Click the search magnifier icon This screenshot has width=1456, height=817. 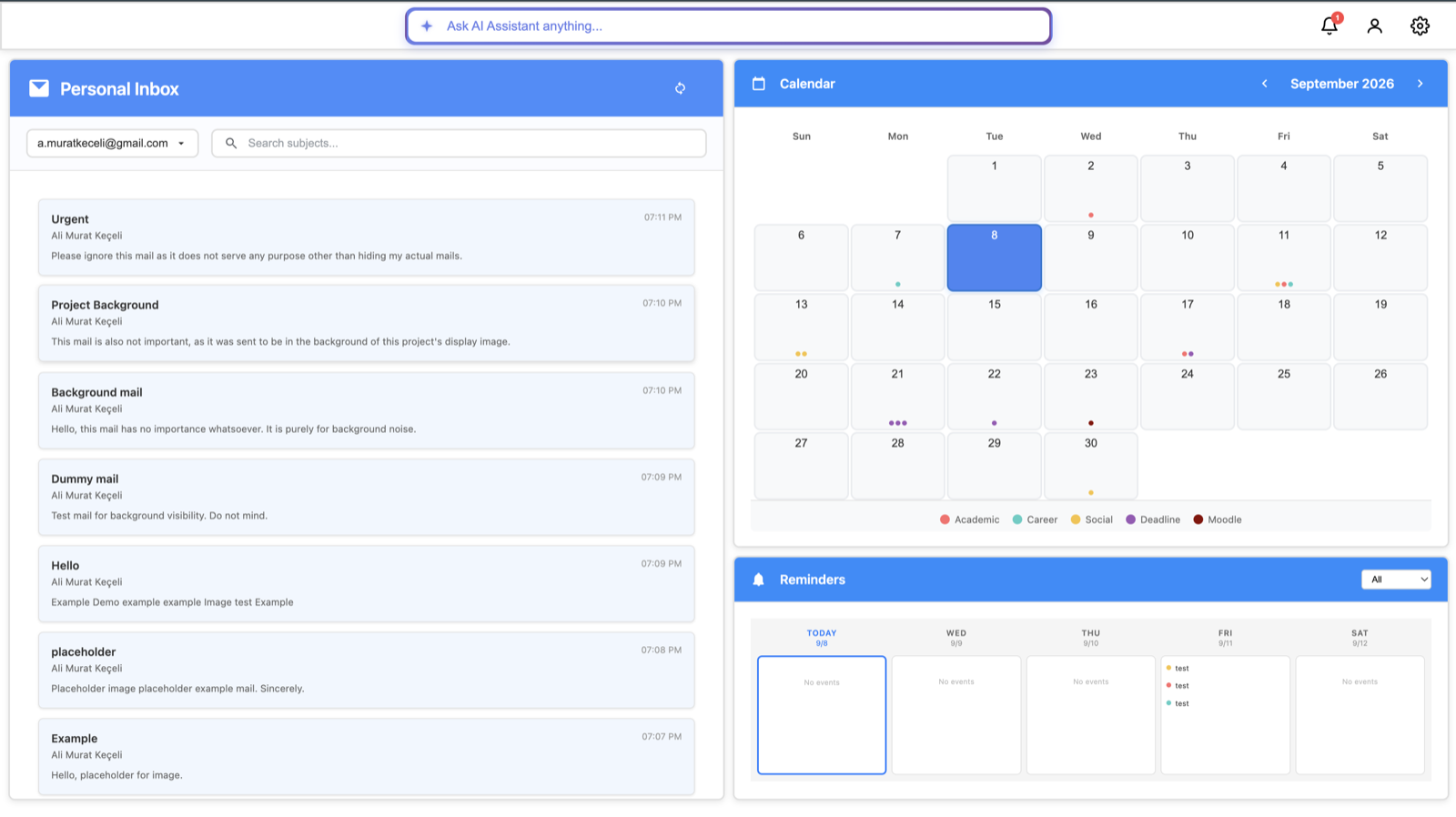click(231, 143)
